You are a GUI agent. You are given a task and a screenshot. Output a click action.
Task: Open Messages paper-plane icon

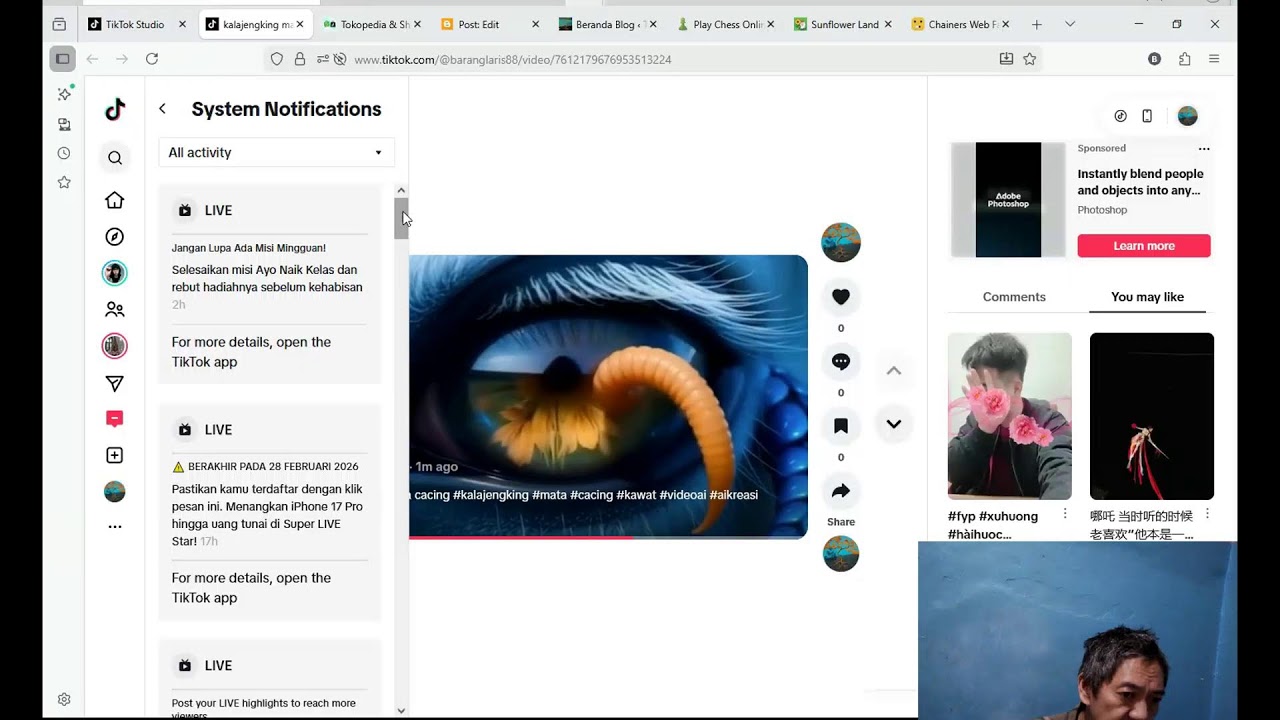click(115, 384)
